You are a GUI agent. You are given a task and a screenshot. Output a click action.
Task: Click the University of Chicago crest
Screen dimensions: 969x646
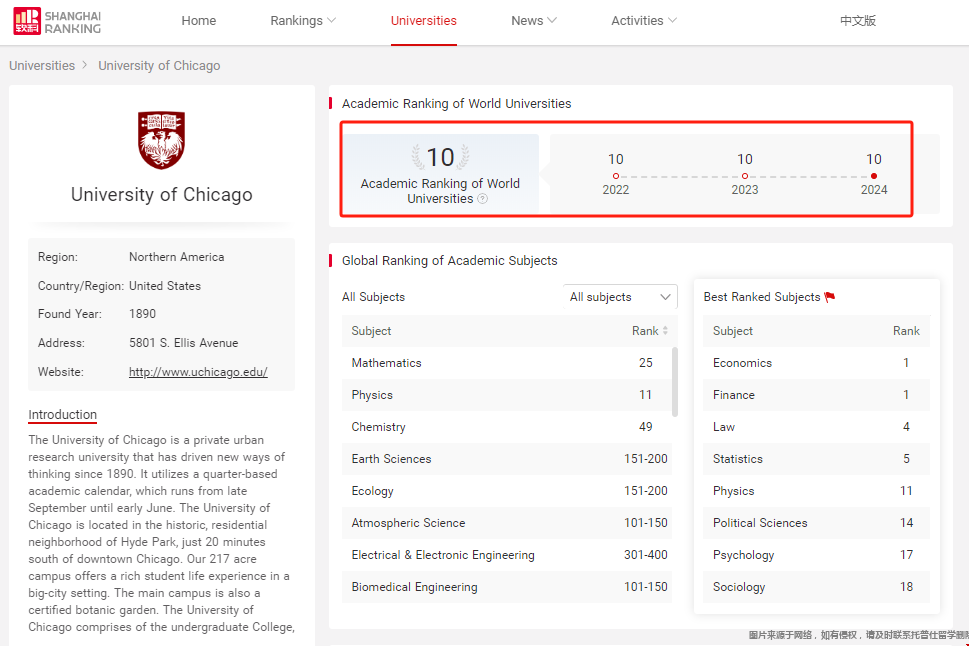[x=161, y=140]
